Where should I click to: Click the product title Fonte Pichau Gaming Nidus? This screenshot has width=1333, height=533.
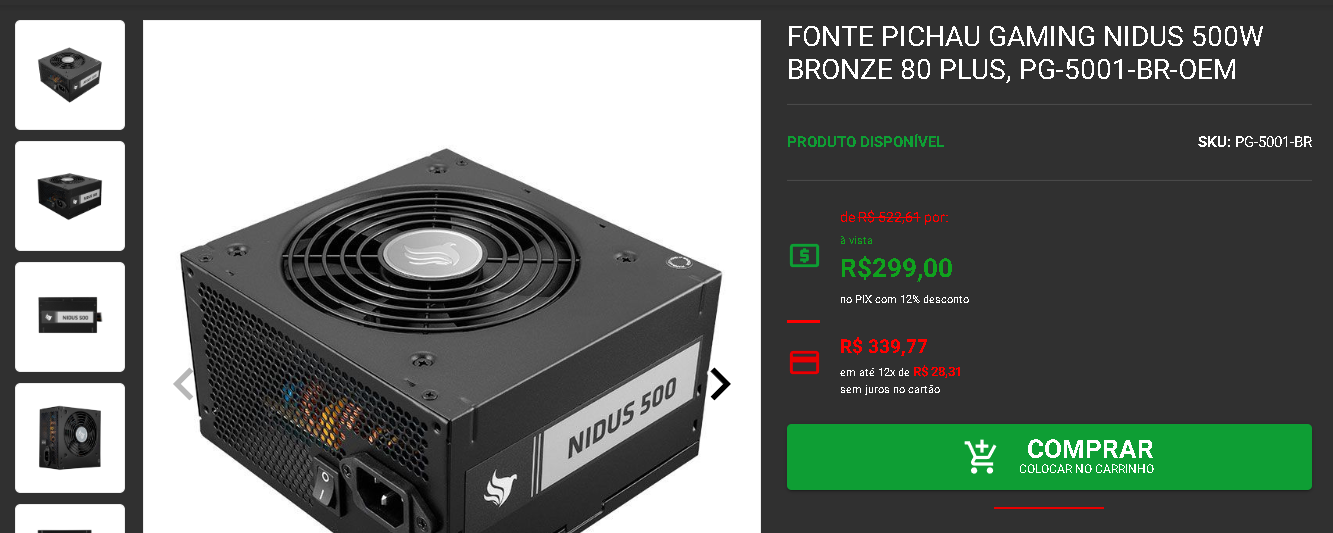[1025, 53]
